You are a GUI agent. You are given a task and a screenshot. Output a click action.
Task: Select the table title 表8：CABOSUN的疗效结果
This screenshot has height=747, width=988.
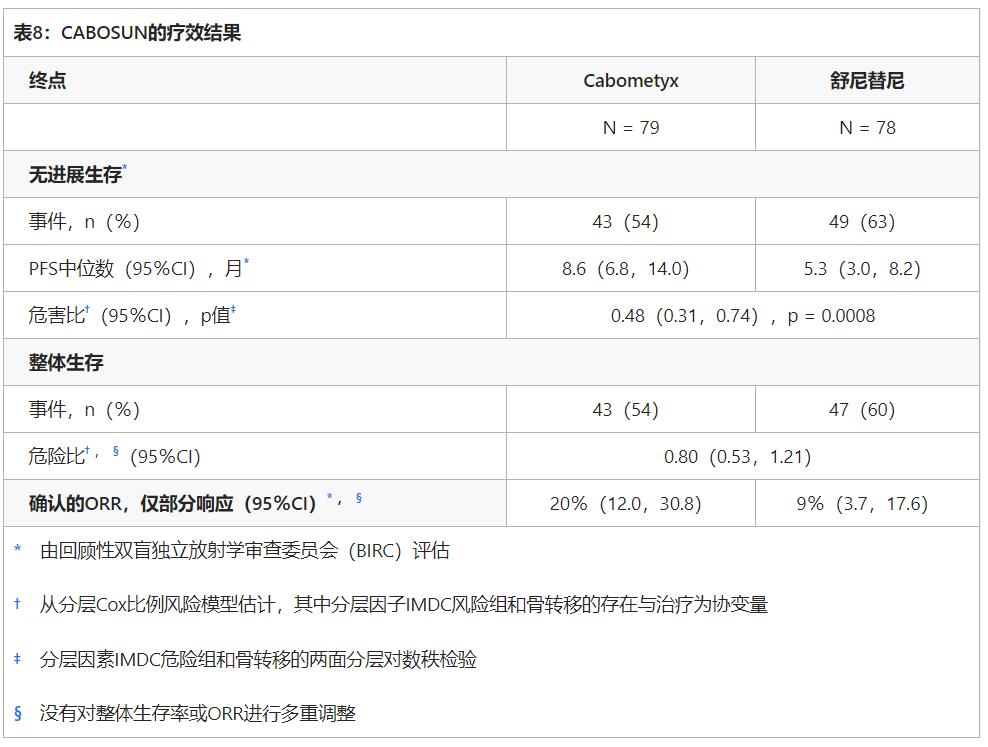(127, 33)
